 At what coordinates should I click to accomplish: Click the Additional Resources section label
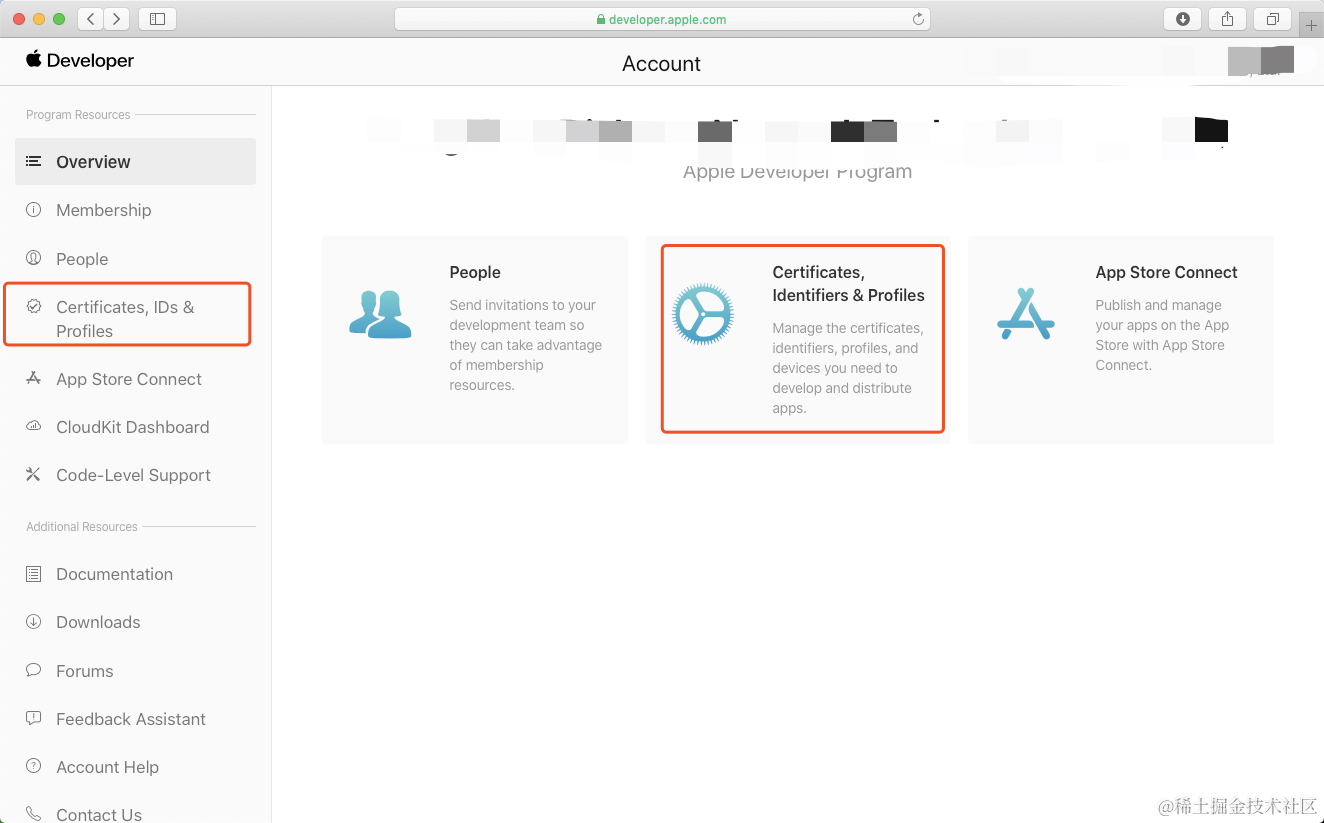click(82, 527)
